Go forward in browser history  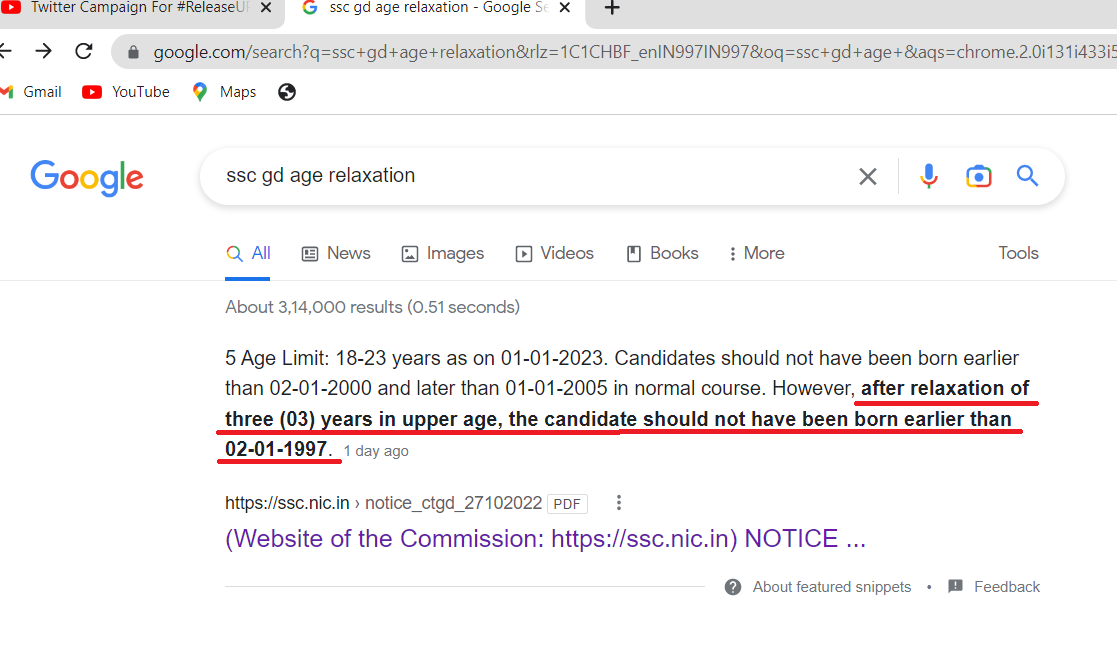[x=43, y=51]
